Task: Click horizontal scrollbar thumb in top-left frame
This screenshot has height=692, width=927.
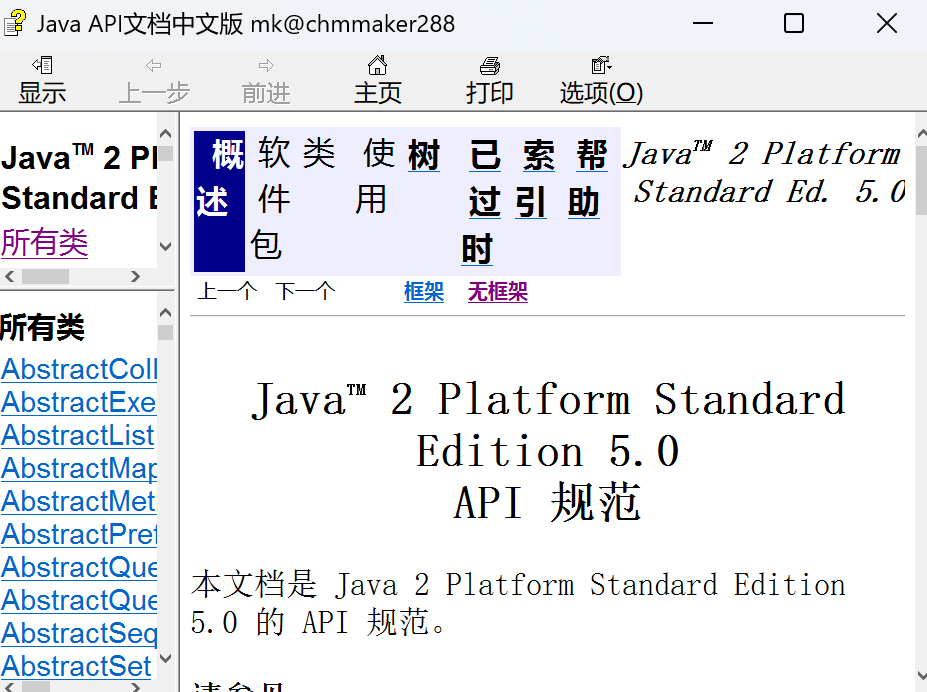Action: point(46,276)
